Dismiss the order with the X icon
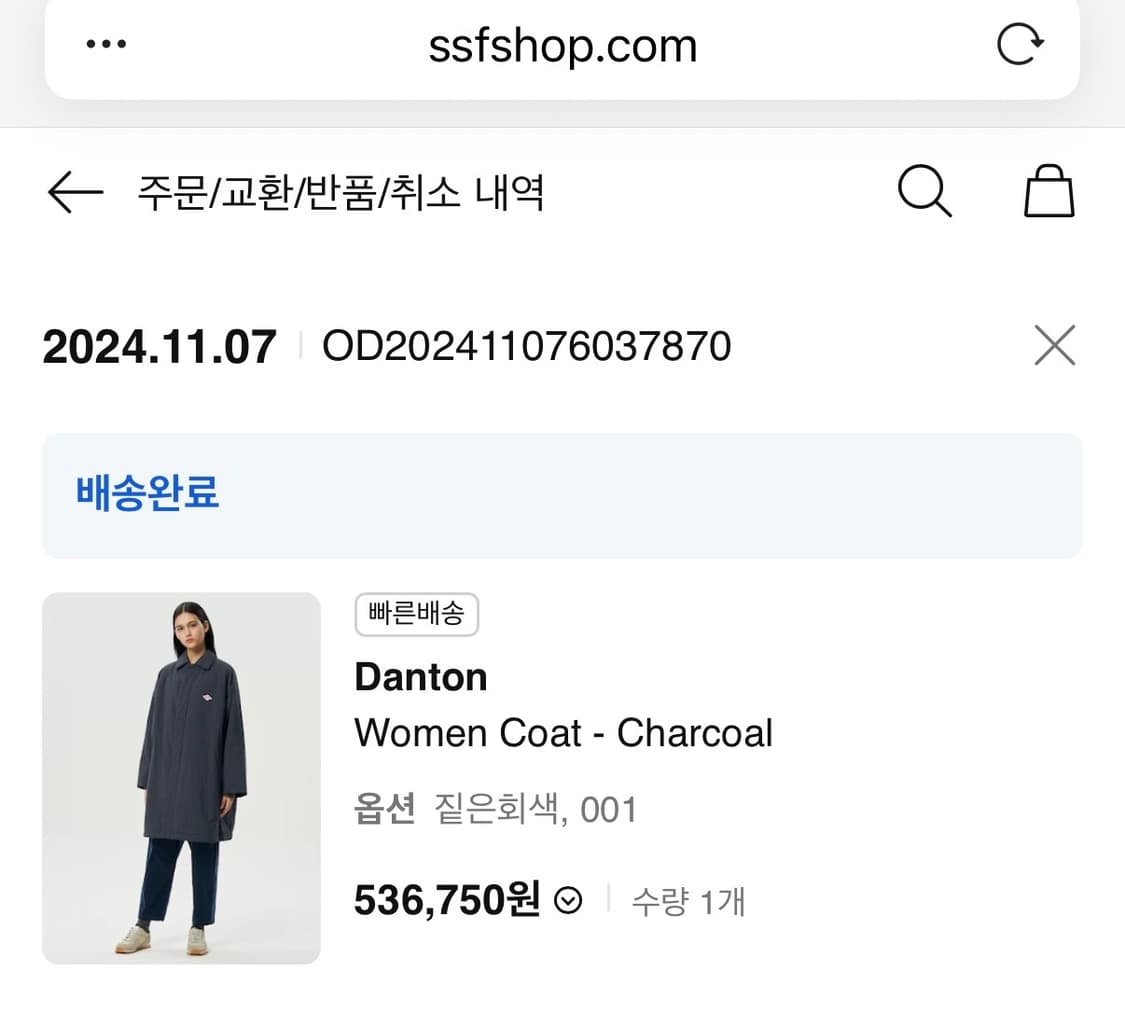 (x=1054, y=346)
